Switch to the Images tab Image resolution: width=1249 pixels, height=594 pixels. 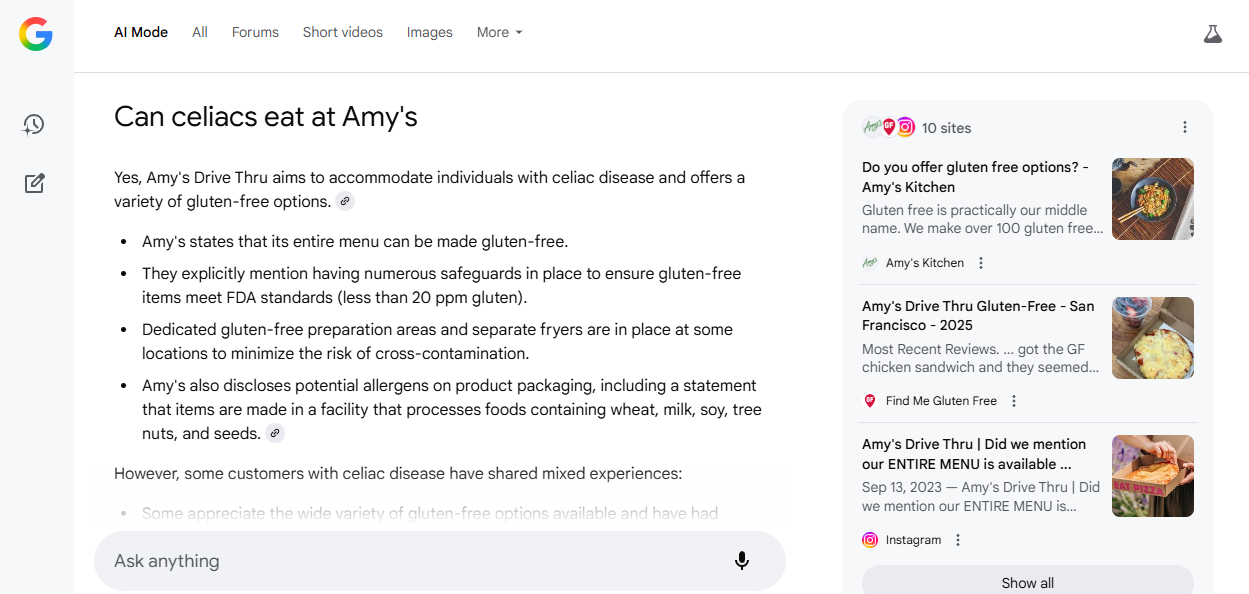coord(430,32)
